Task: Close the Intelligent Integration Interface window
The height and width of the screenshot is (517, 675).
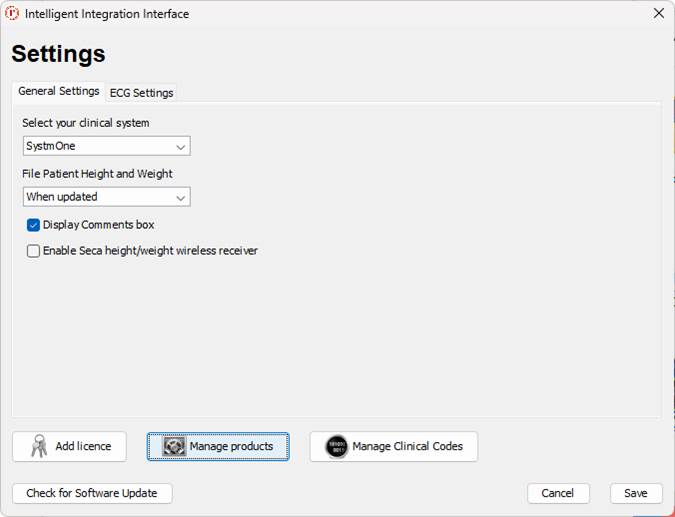Action: tap(659, 13)
